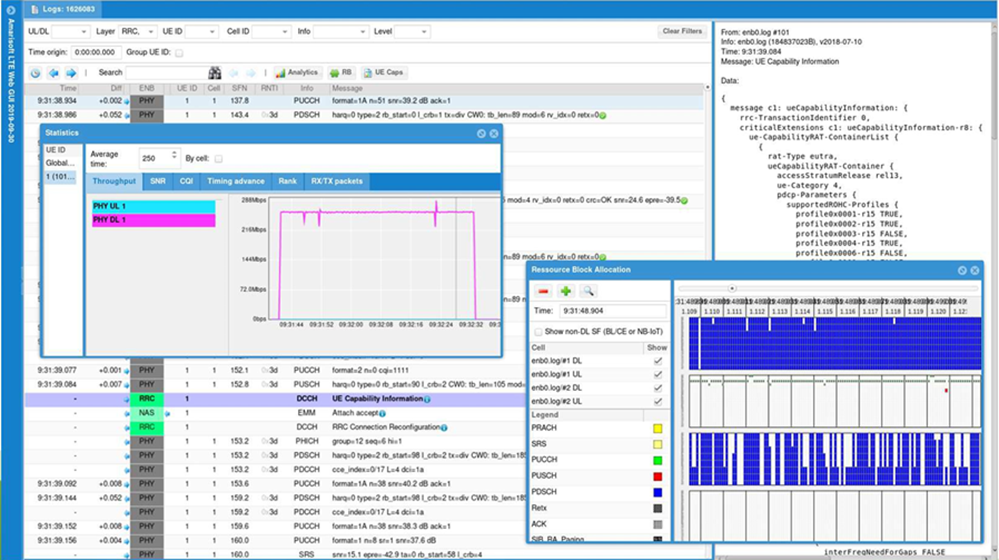Open the Analytics chart window
This screenshot has height=560, width=999.
point(296,73)
